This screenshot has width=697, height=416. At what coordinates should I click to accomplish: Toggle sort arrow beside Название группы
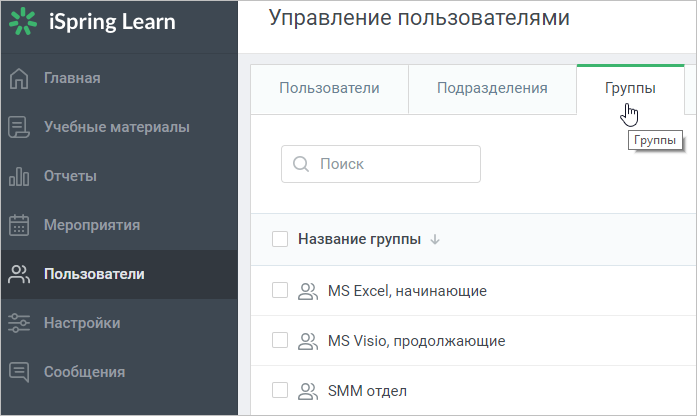pos(435,240)
